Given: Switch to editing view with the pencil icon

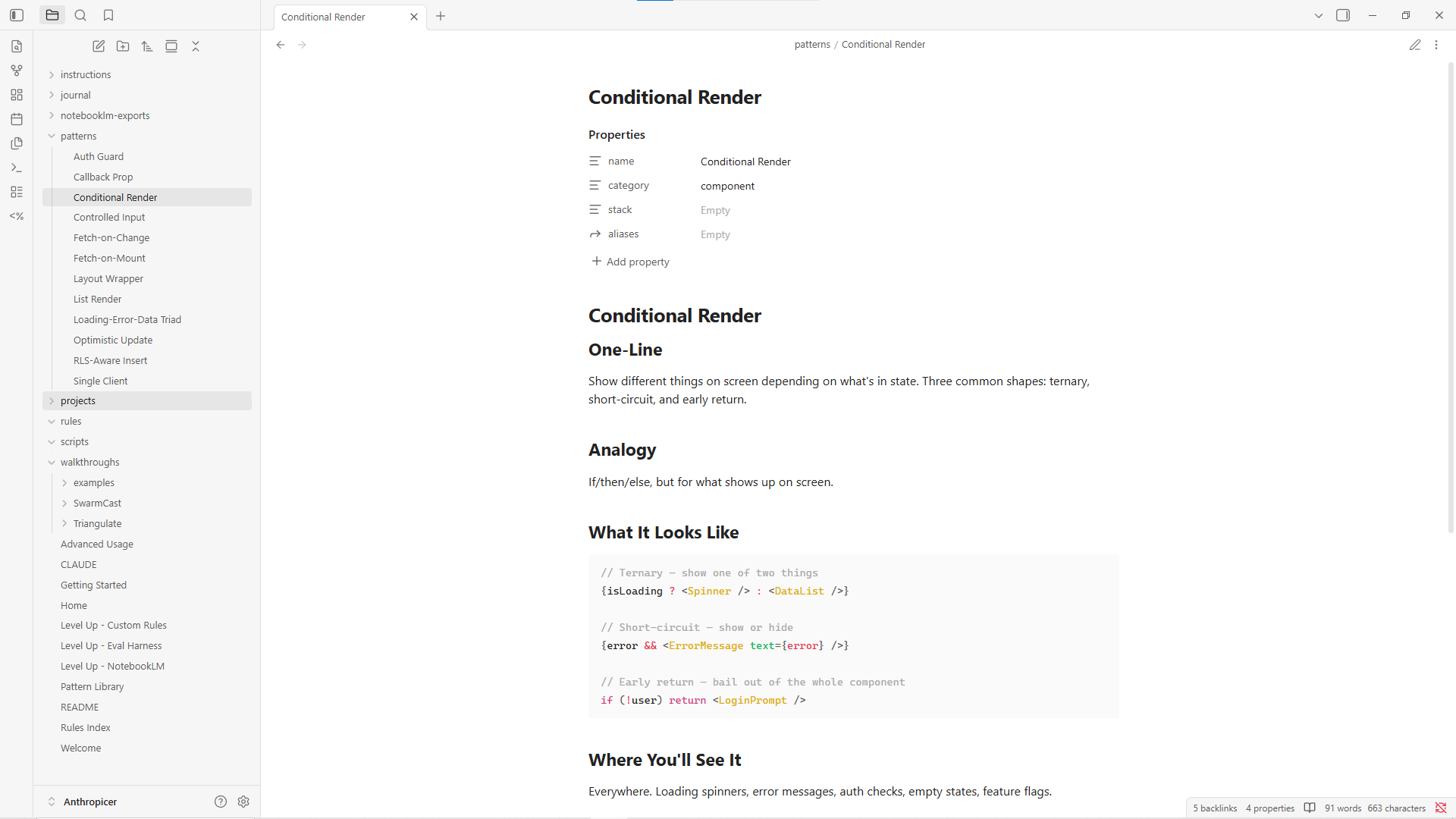Looking at the screenshot, I should pos(1415,45).
